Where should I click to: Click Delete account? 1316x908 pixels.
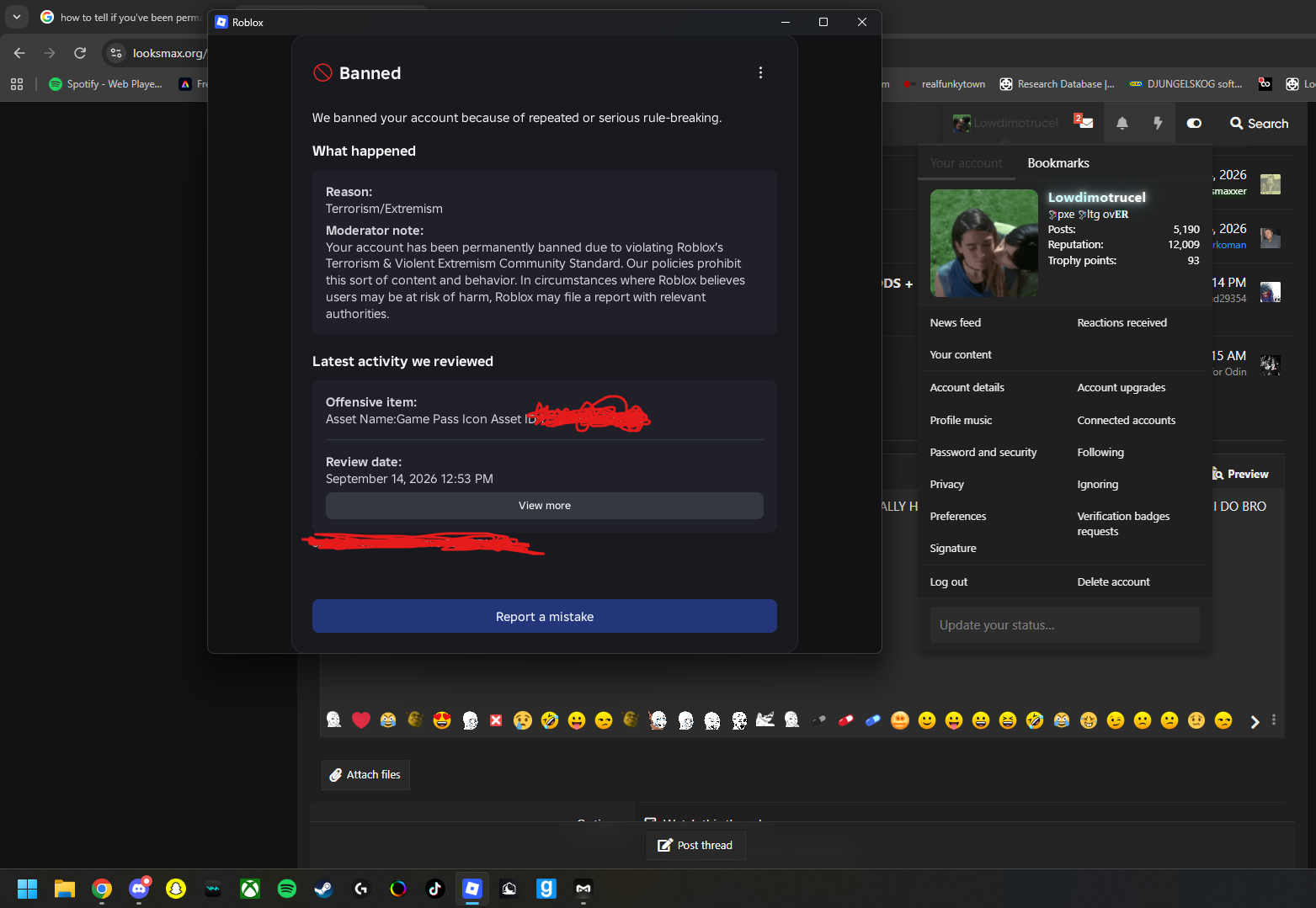[x=1113, y=581]
